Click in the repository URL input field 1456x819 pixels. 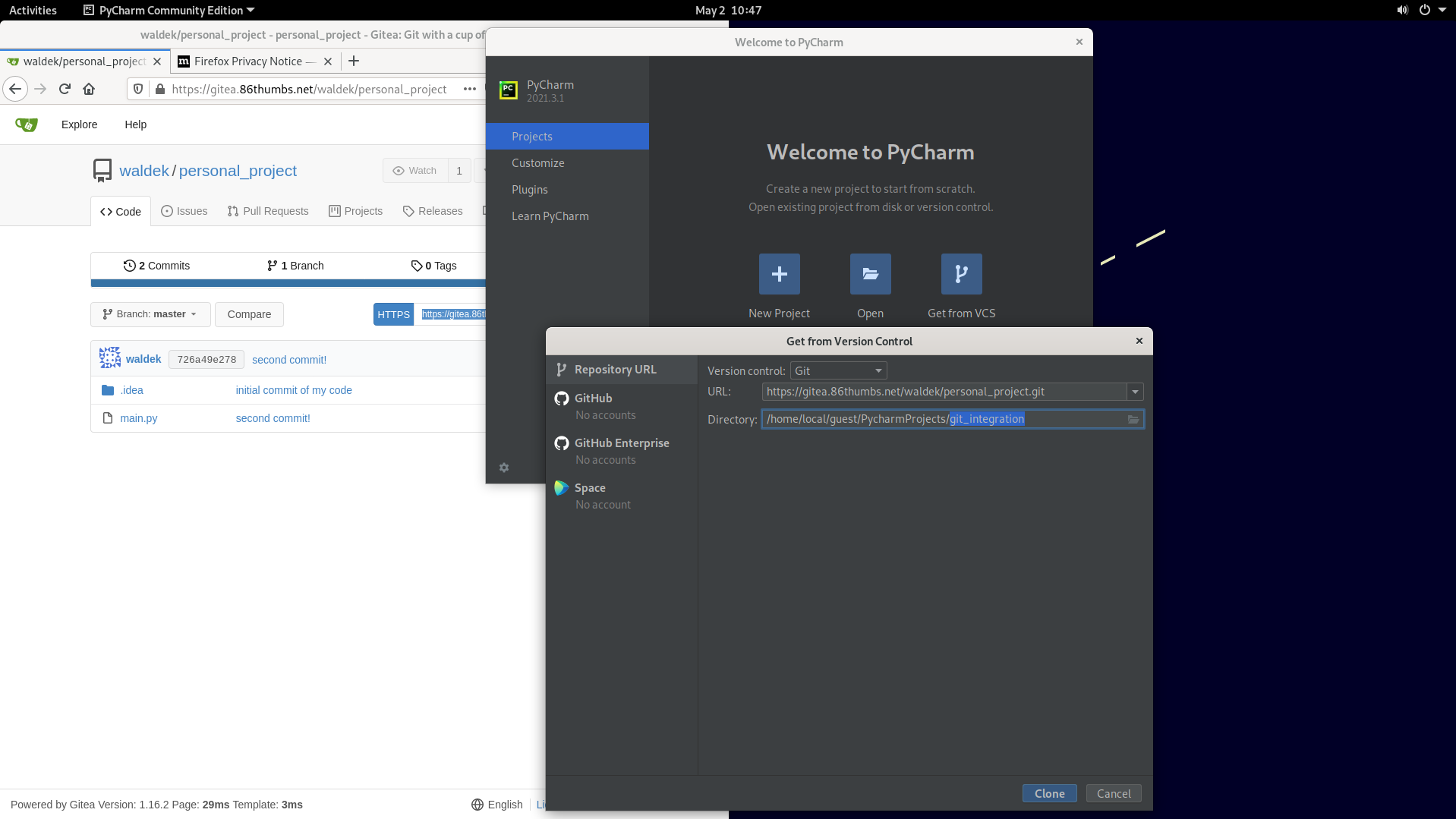(x=944, y=392)
